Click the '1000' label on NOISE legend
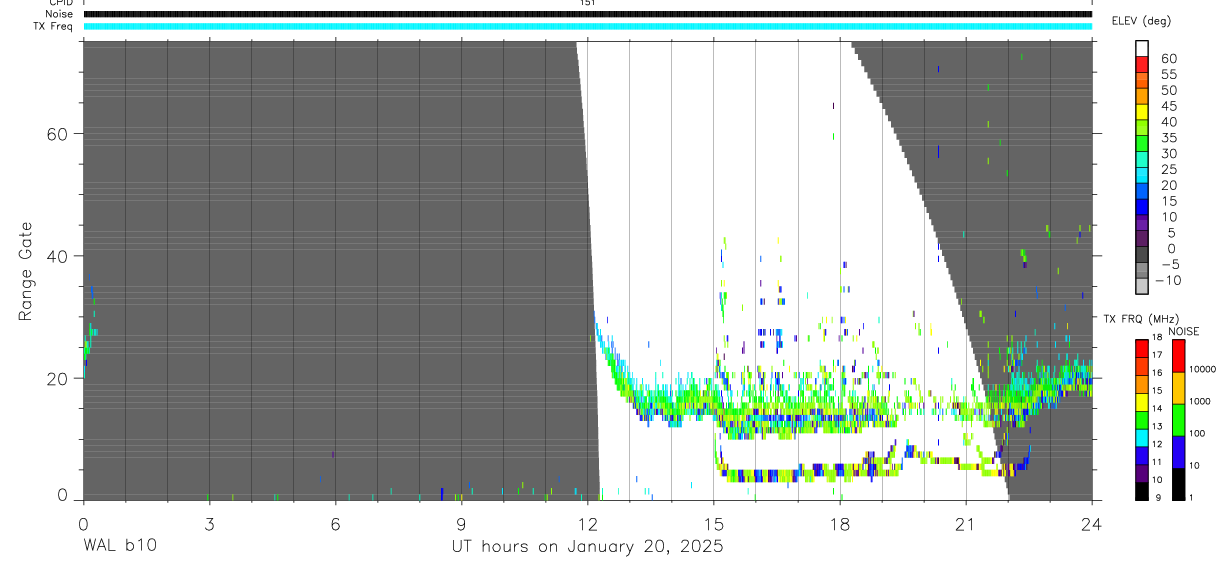The height and width of the screenshot is (567, 1228). (x=1201, y=402)
